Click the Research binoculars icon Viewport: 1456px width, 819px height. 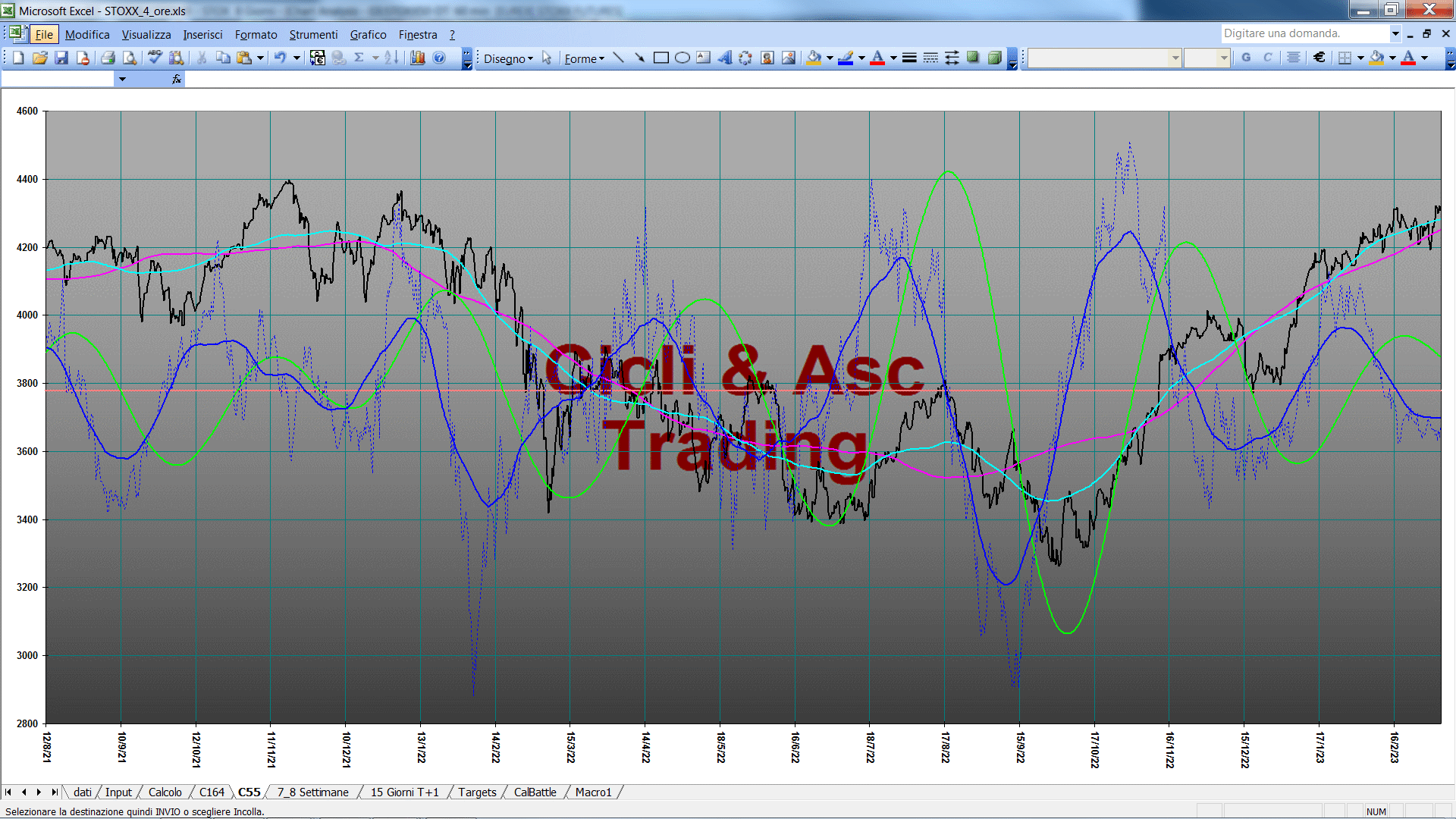click(177, 58)
